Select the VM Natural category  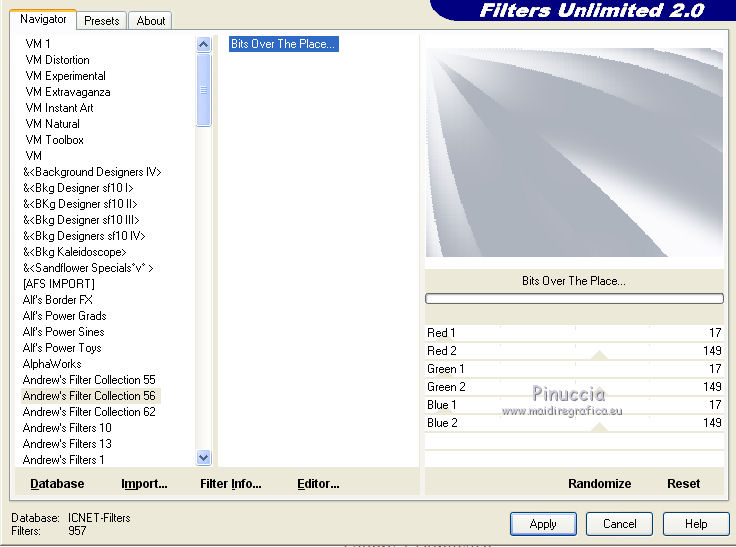click(53, 123)
